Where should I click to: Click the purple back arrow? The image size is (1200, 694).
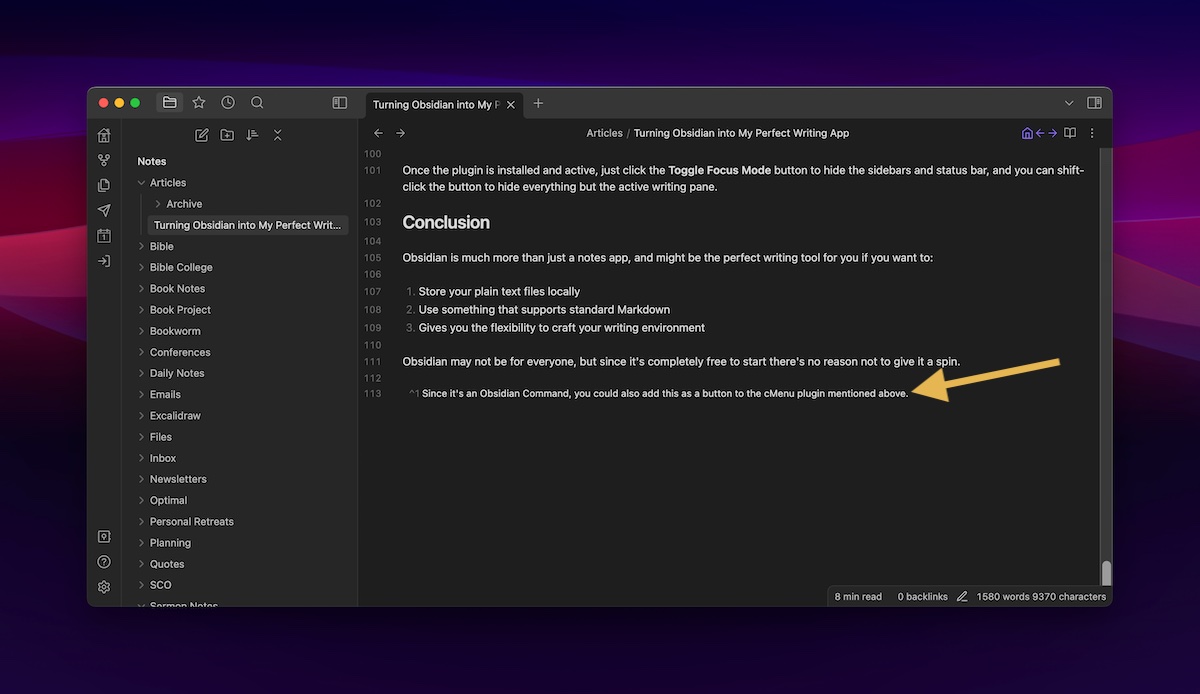[x=1040, y=133]
